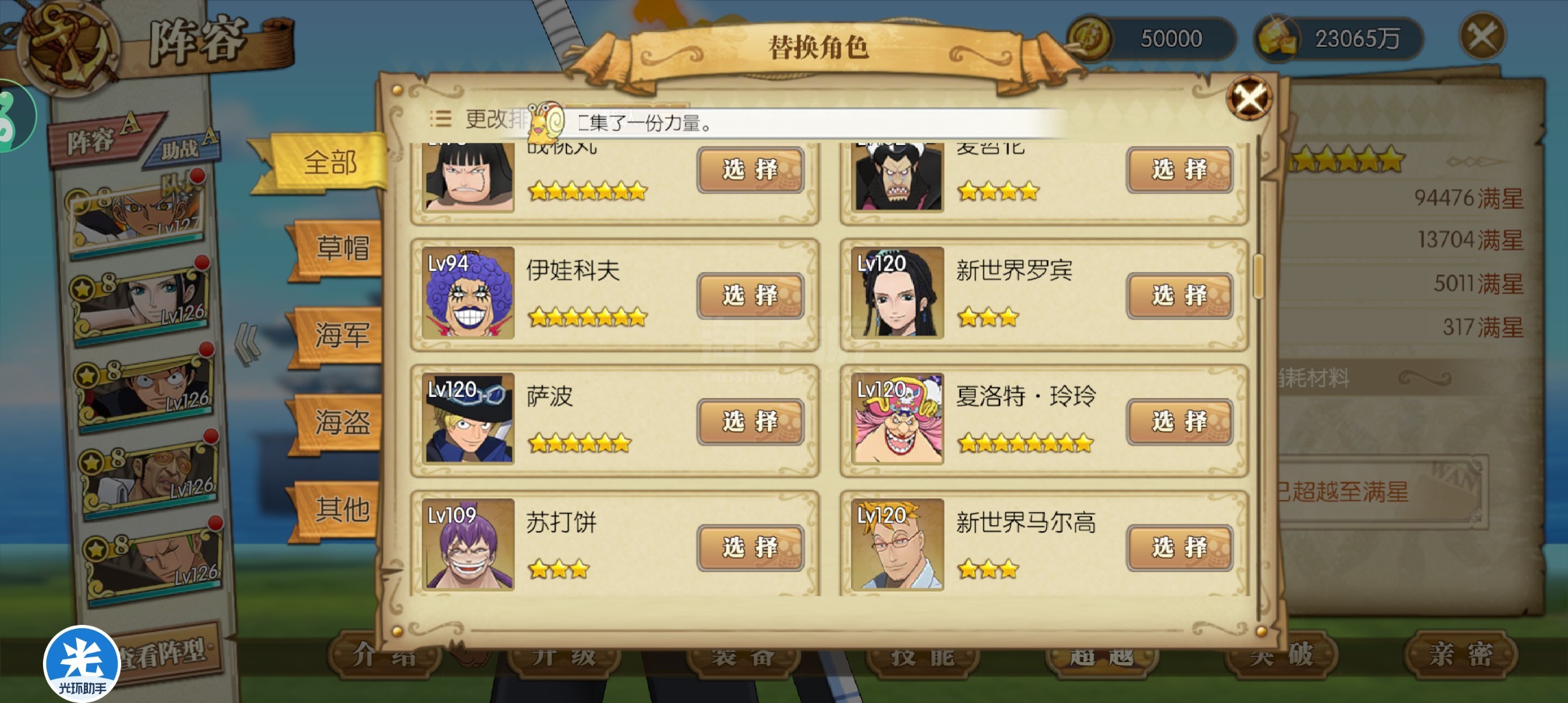Image resolution: width=1568 pixels, height=703 pixels.
Task: Close the 替换角色 dialog
Action: 1249,98
